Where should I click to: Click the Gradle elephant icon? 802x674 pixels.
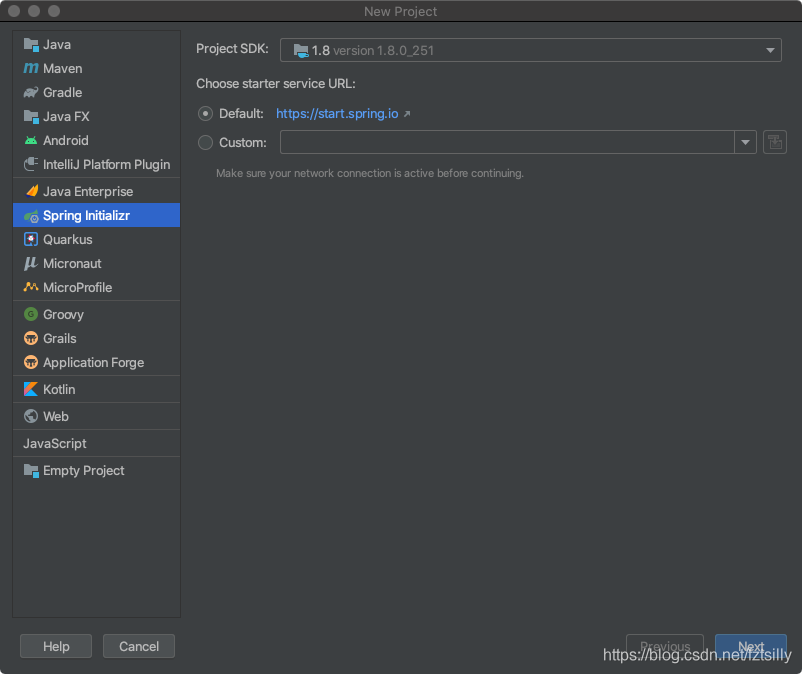point(31,93)
